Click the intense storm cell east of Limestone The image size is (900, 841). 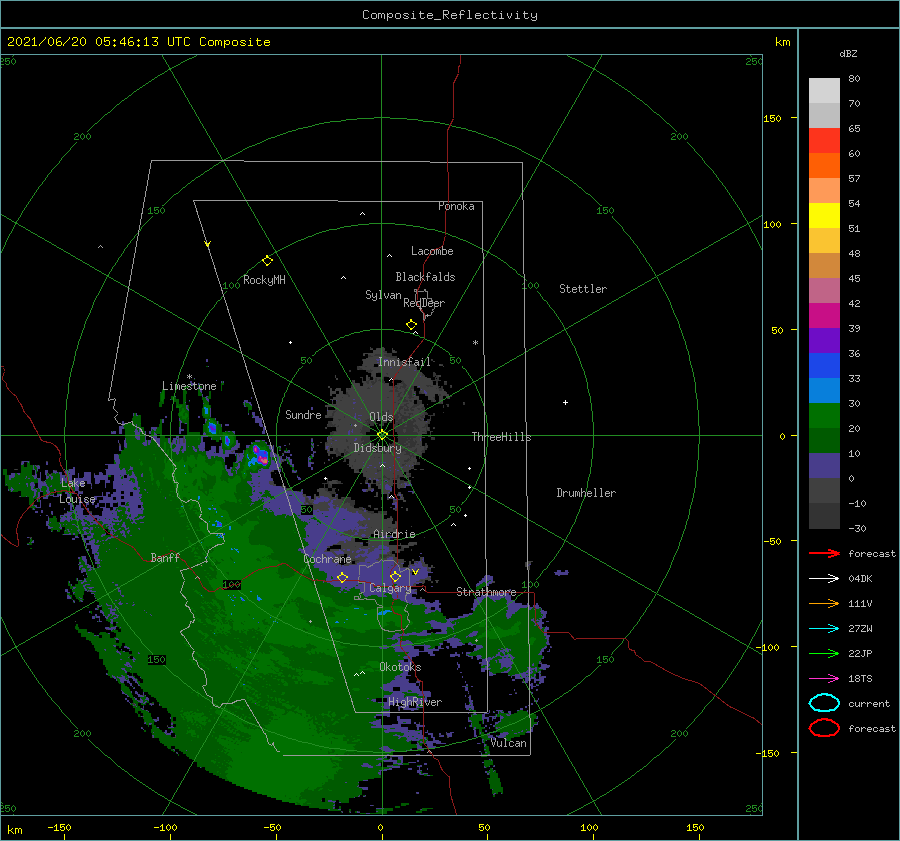tap(261, 455)
